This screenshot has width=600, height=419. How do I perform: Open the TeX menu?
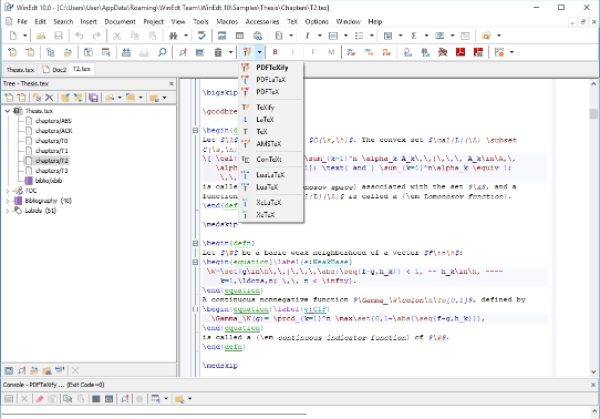[292, 22]
